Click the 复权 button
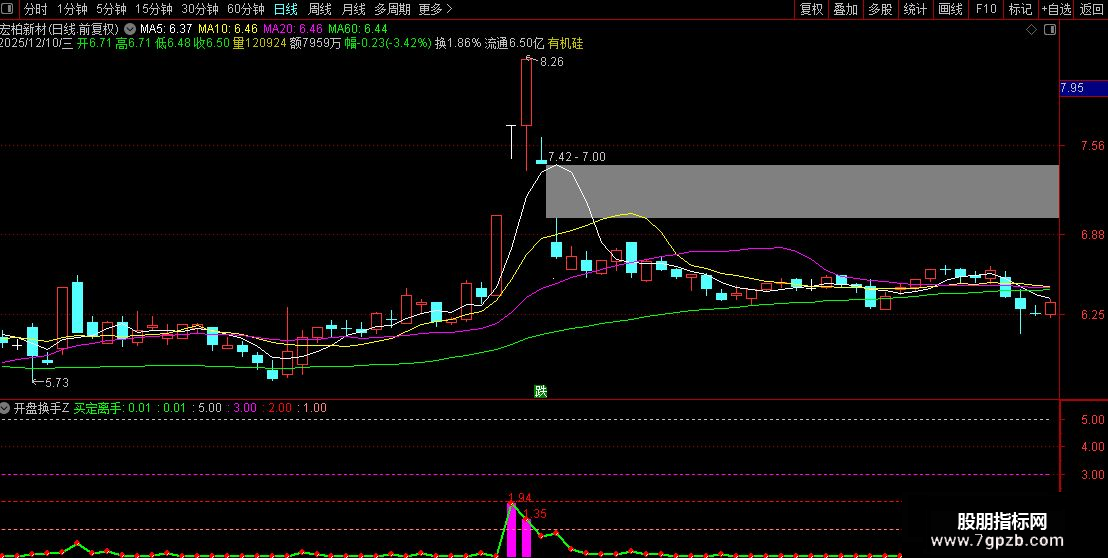 pos(811,9)
